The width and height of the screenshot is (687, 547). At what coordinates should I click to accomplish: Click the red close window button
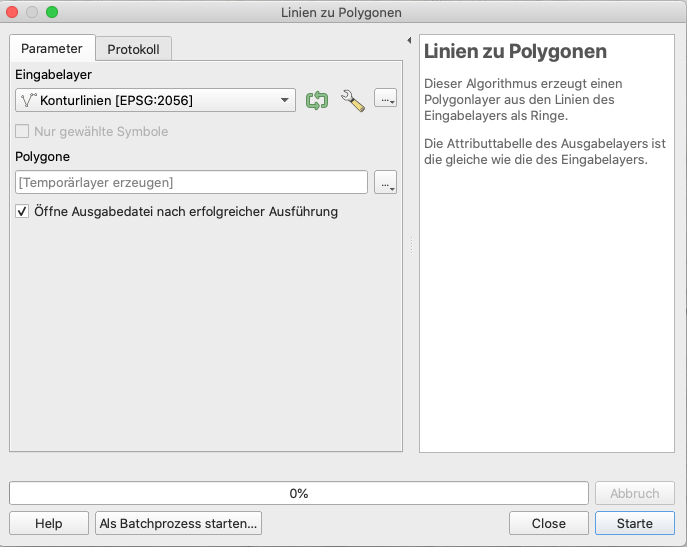pos(13,12)
